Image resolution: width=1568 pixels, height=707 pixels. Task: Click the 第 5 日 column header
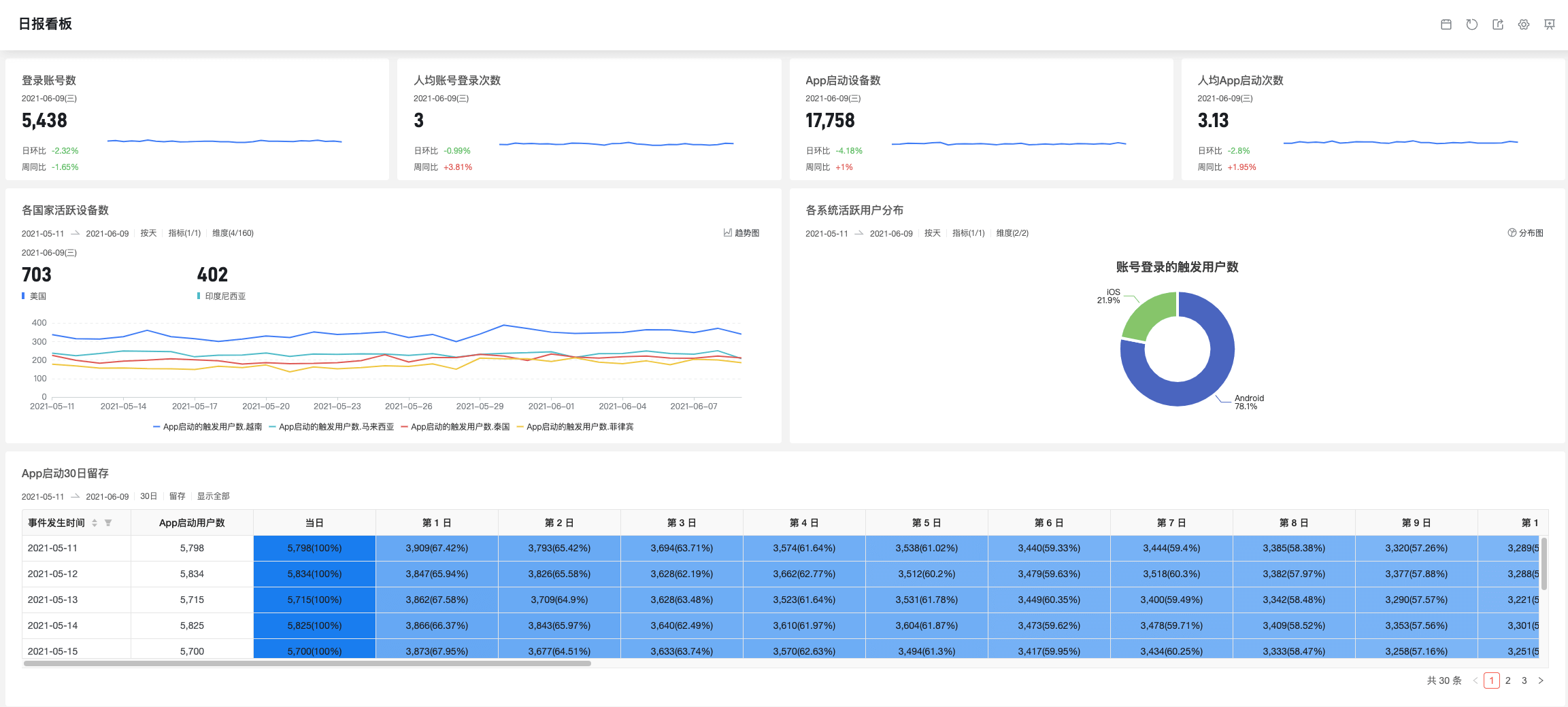point(927,523)
